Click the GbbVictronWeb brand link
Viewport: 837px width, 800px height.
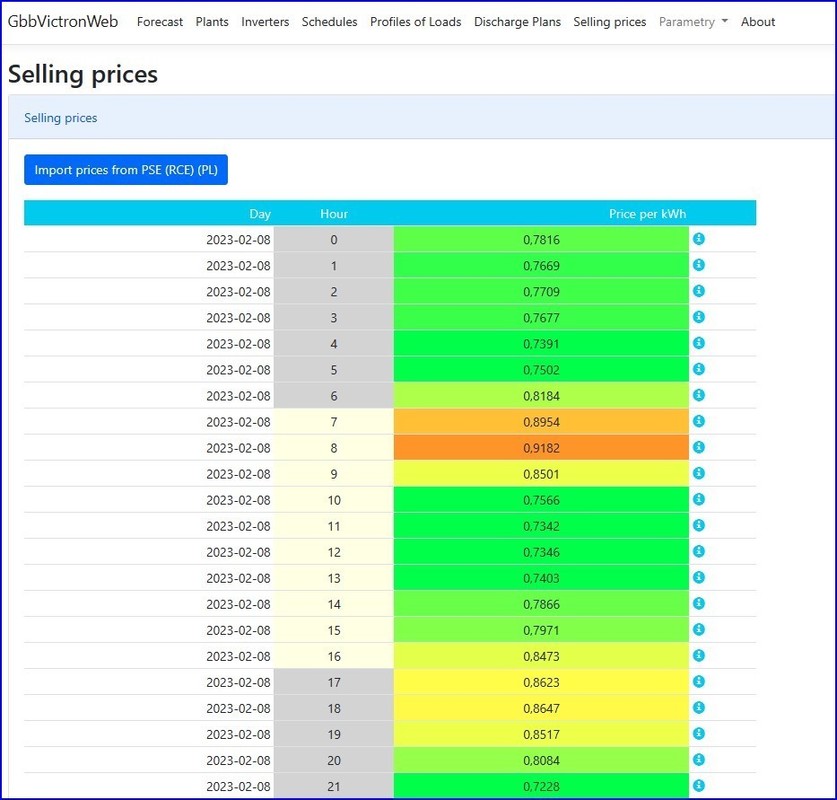tap(63, 22)
